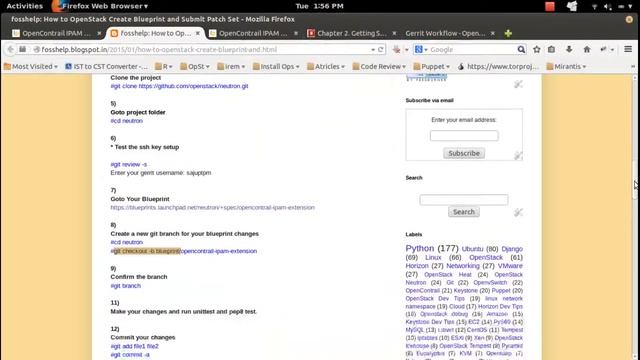Click the wrench icon above Subscribe via email

point(518,84)
